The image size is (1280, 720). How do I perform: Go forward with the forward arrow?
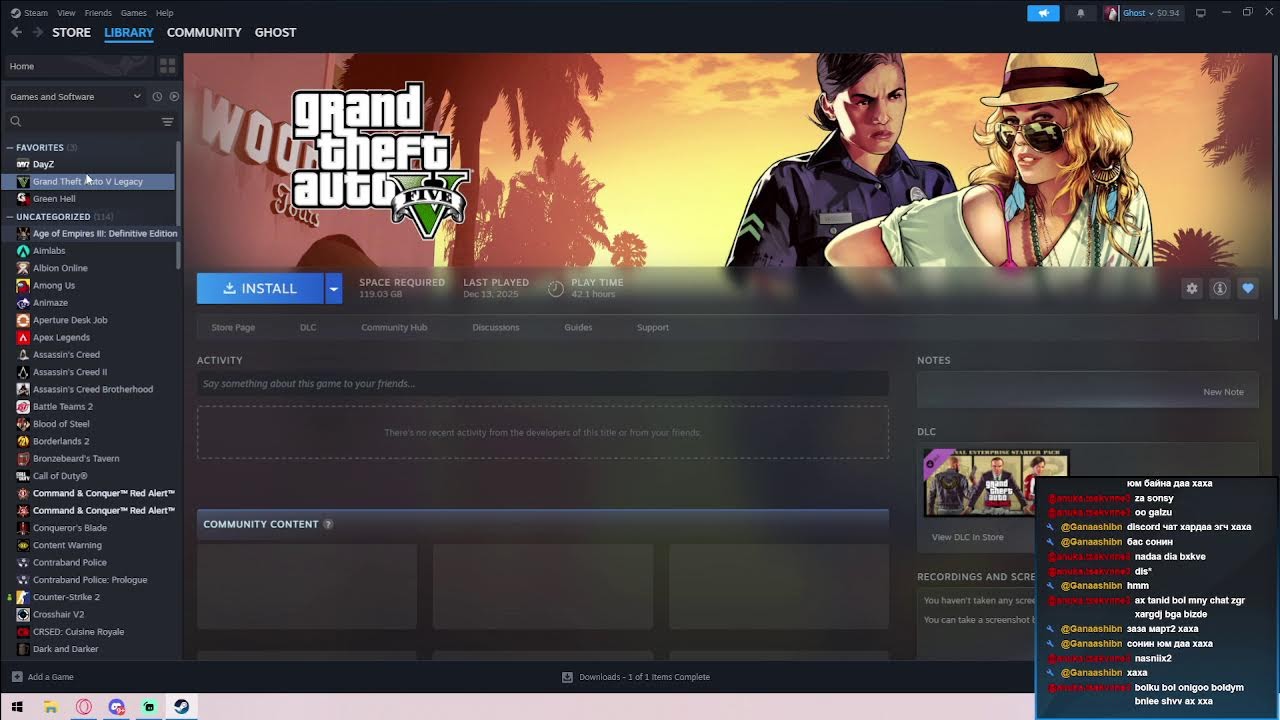(x=37, y=32)
